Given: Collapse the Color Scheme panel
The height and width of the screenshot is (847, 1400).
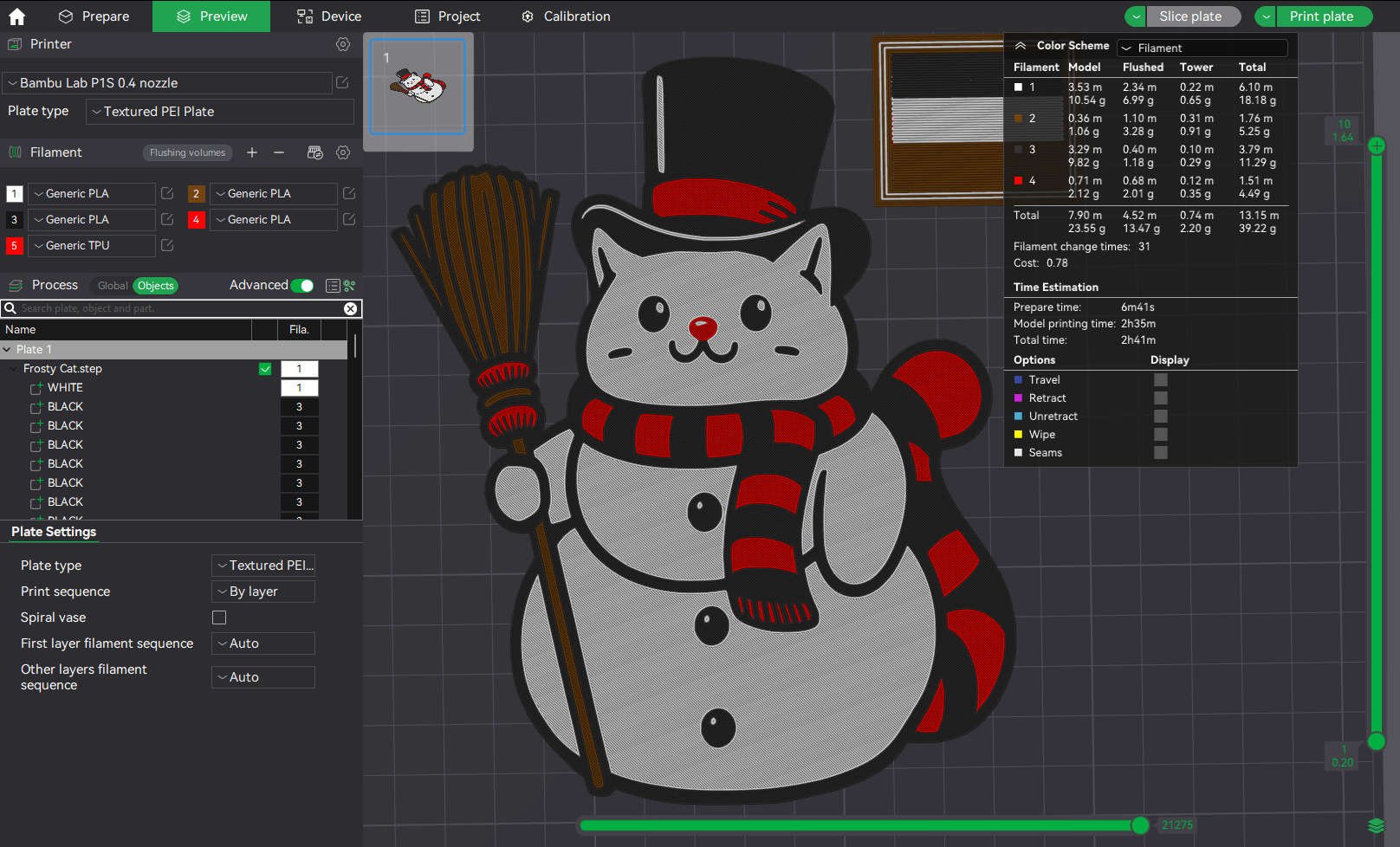Looking at the screenshot, I should coord(1021,46).
